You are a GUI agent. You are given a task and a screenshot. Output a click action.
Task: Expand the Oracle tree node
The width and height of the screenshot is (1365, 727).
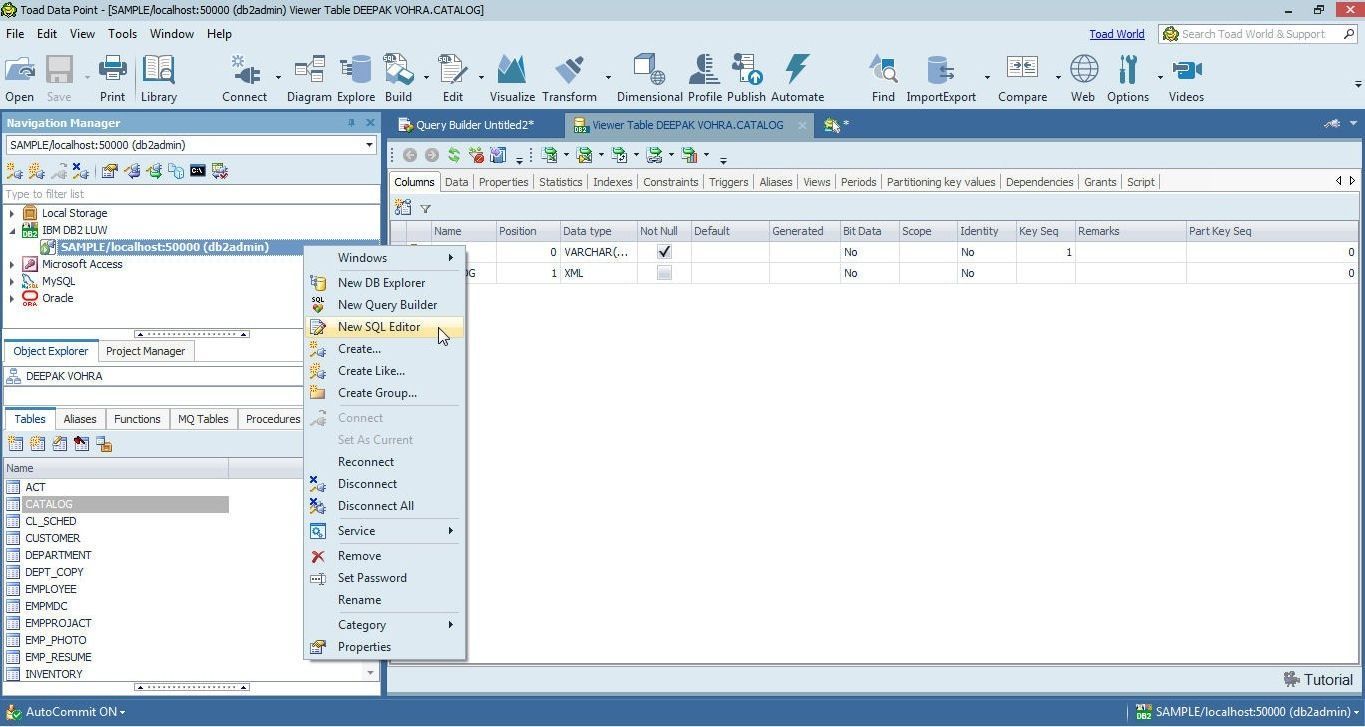pos(12,298)
